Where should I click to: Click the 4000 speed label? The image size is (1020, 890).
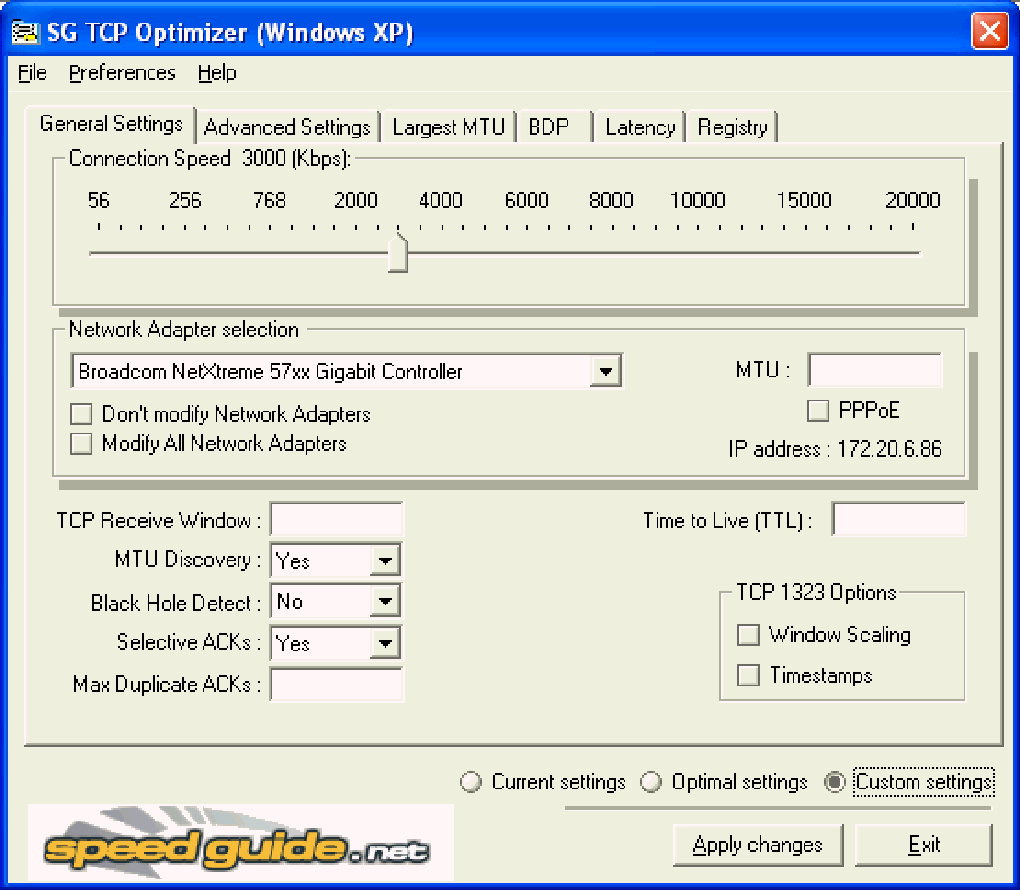coord(440,200)
